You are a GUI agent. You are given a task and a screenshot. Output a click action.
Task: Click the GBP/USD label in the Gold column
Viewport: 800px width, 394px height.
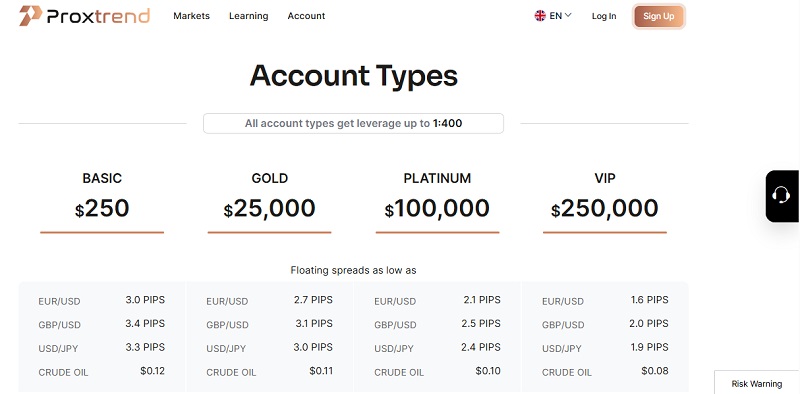(228, 325)
